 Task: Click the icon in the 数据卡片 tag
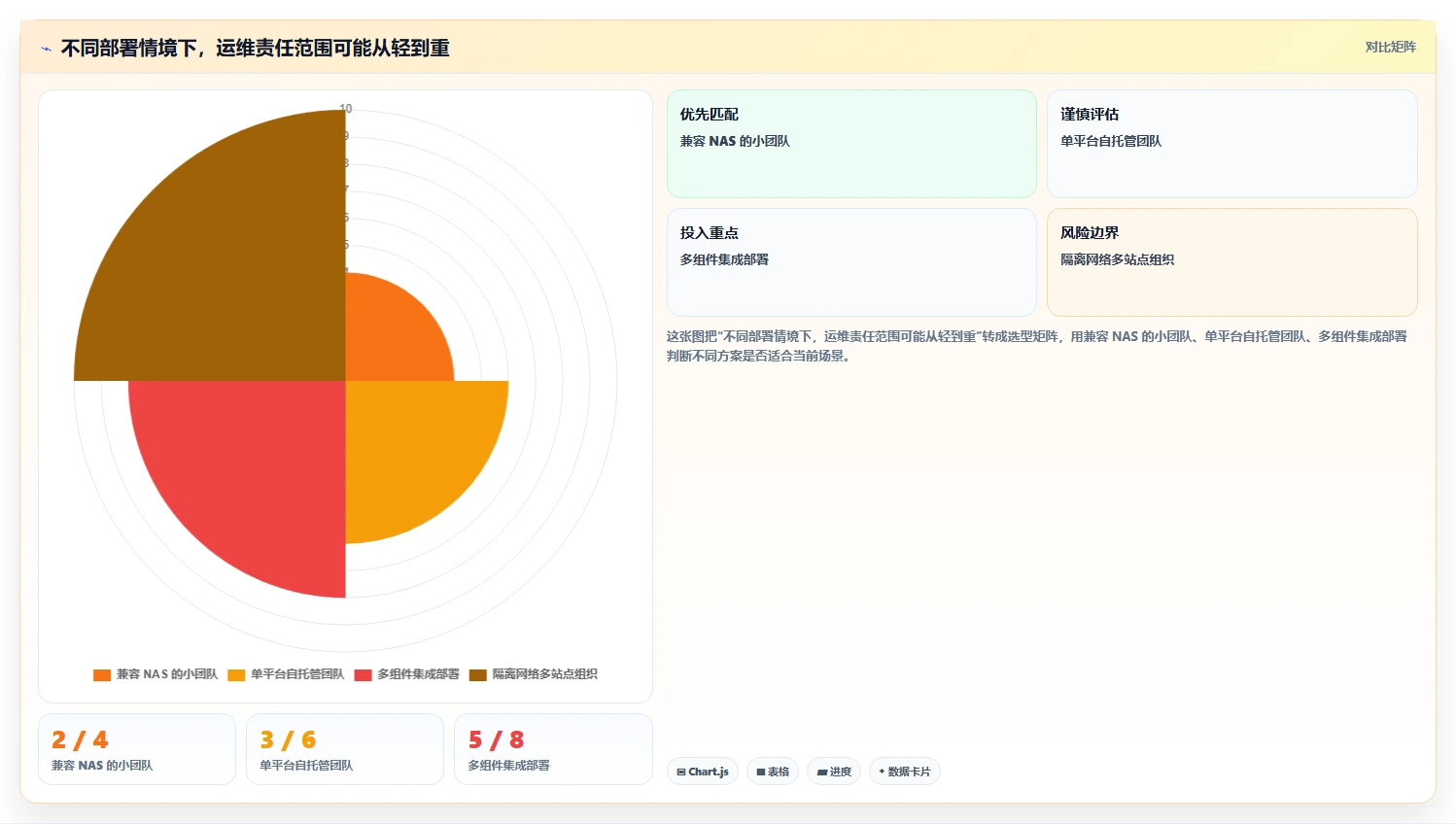882,772
